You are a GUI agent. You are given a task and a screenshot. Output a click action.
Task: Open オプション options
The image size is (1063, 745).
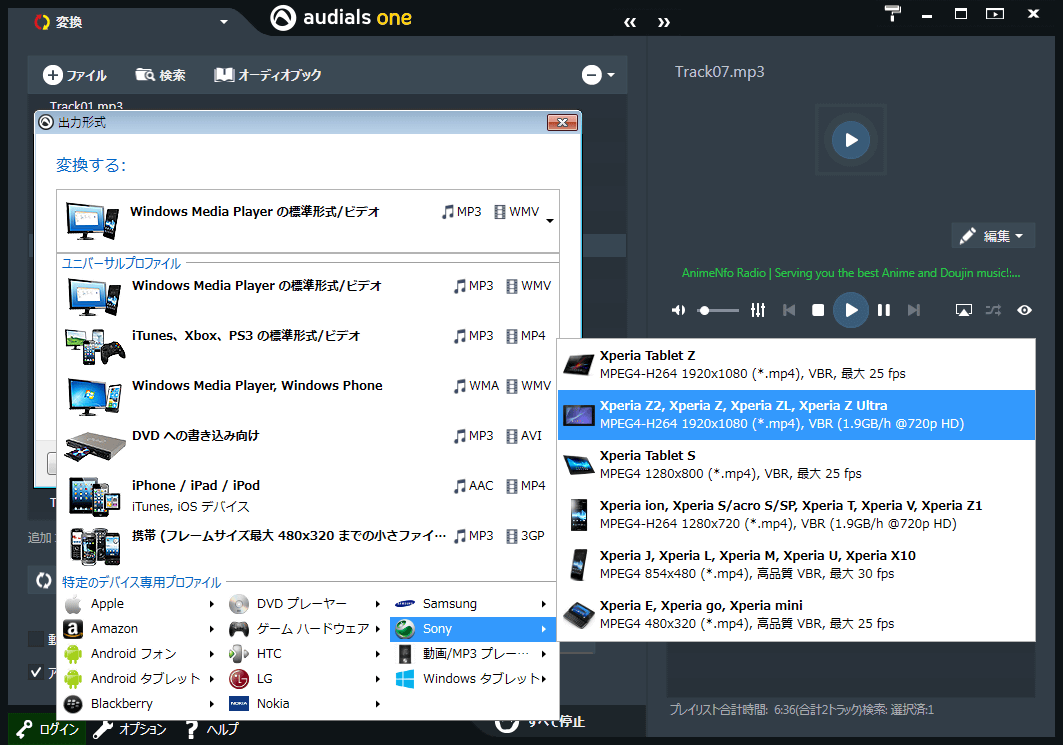tap(129, 729)
